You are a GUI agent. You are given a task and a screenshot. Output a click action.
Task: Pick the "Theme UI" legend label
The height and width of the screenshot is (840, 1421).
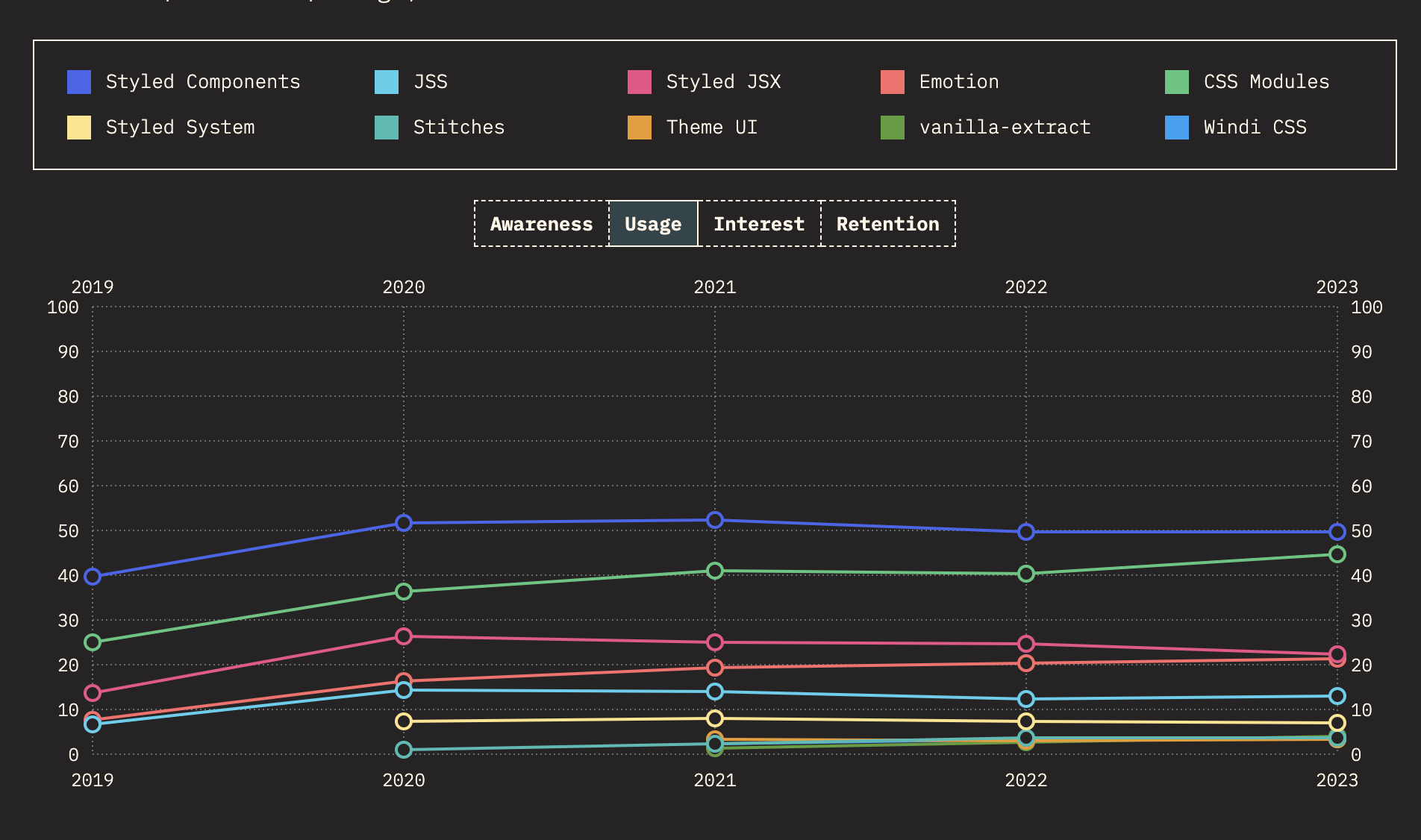pyautogui.click(x=712, y=128)
